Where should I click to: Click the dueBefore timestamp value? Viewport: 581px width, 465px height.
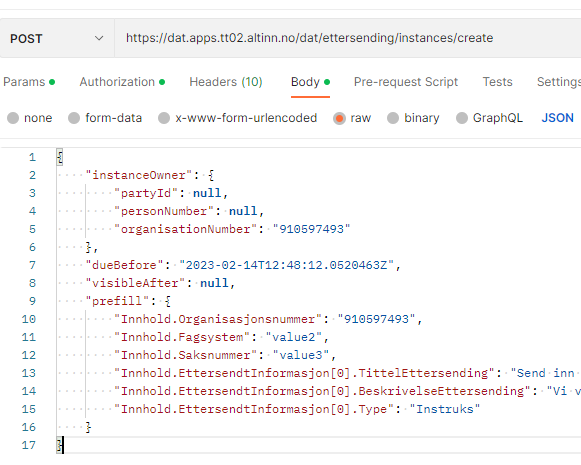click(287, 265)
